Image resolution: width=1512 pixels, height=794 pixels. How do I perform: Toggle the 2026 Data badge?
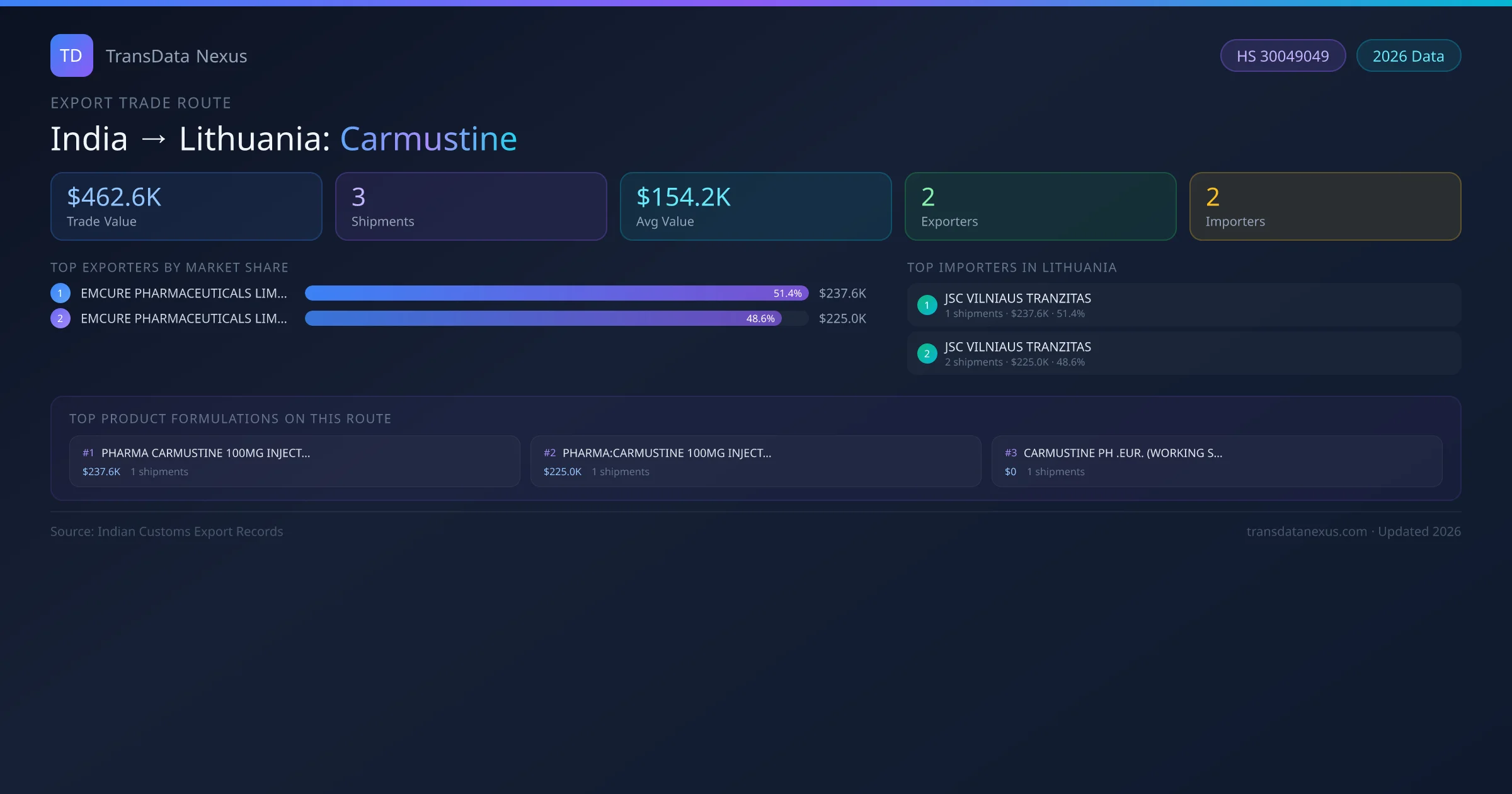(1408, 55)
